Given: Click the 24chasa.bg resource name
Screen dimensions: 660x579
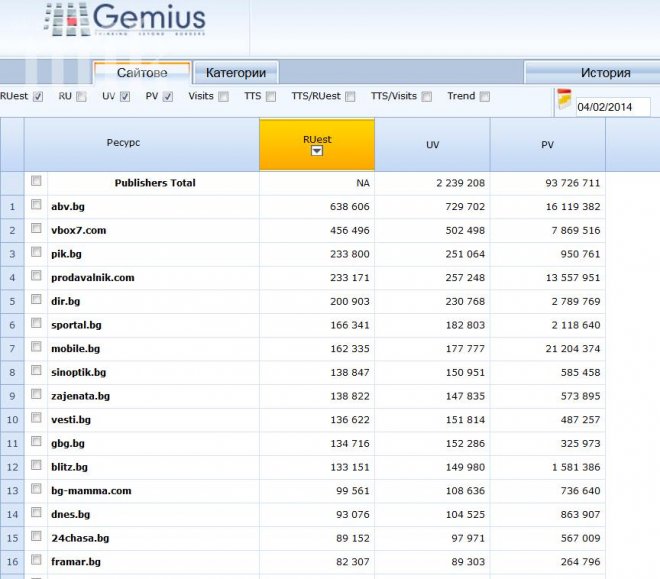Looking at the screenshot, I should point(80,538).
